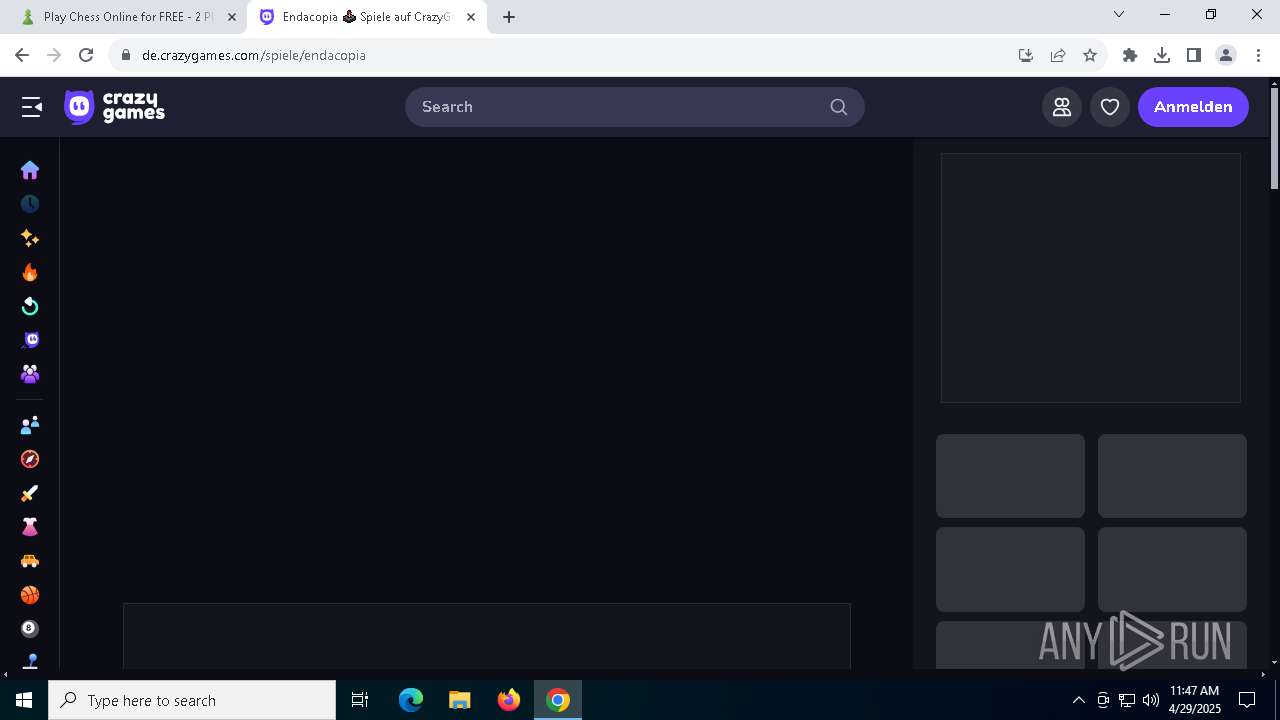This screenshot has height=720, width=1280.
Task: Switch to Play Chess Online tab
Action: (x=128, y=17)
